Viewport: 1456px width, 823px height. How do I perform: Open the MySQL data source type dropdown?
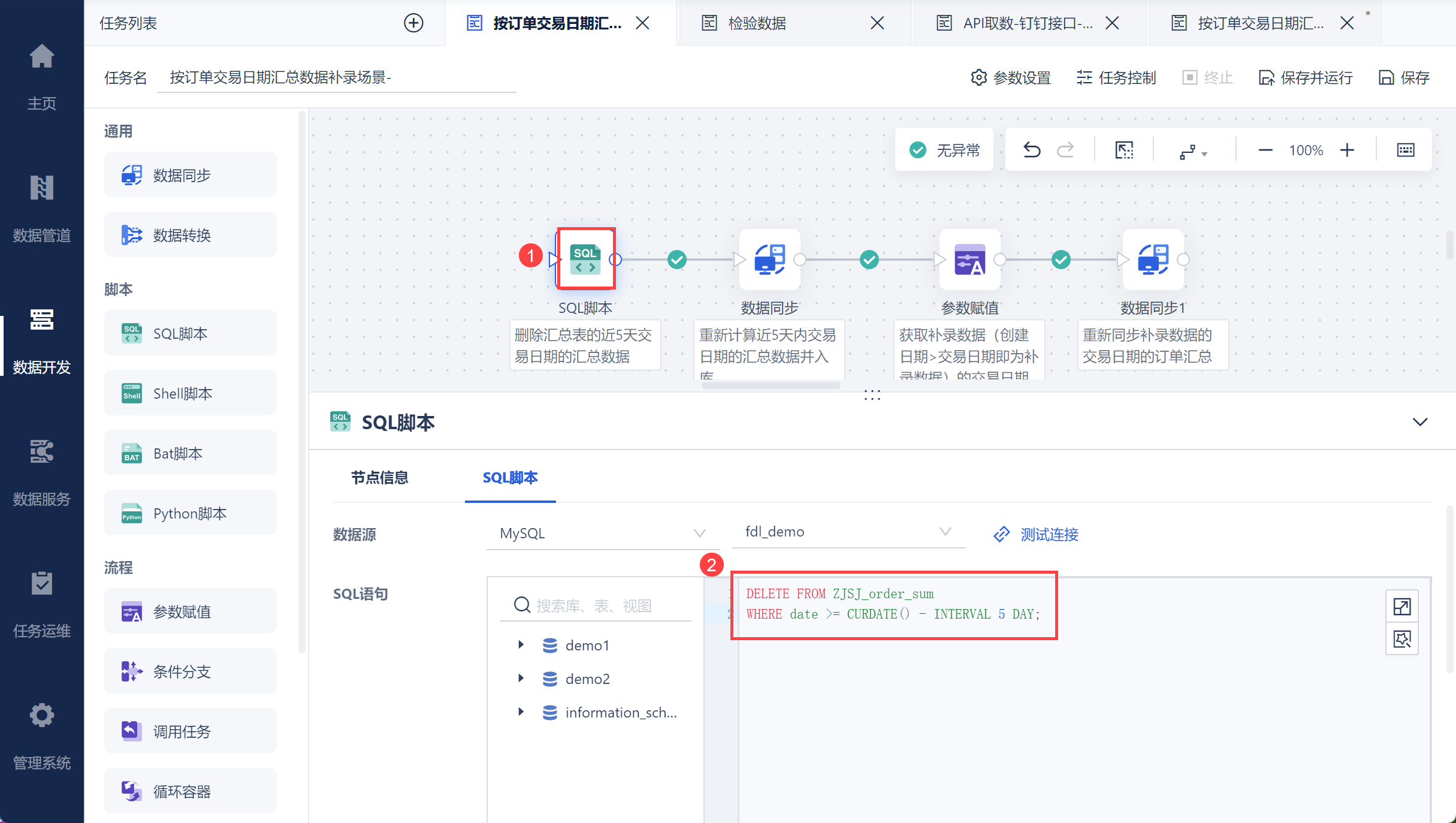pyautogui.click(x=602, y=533)
